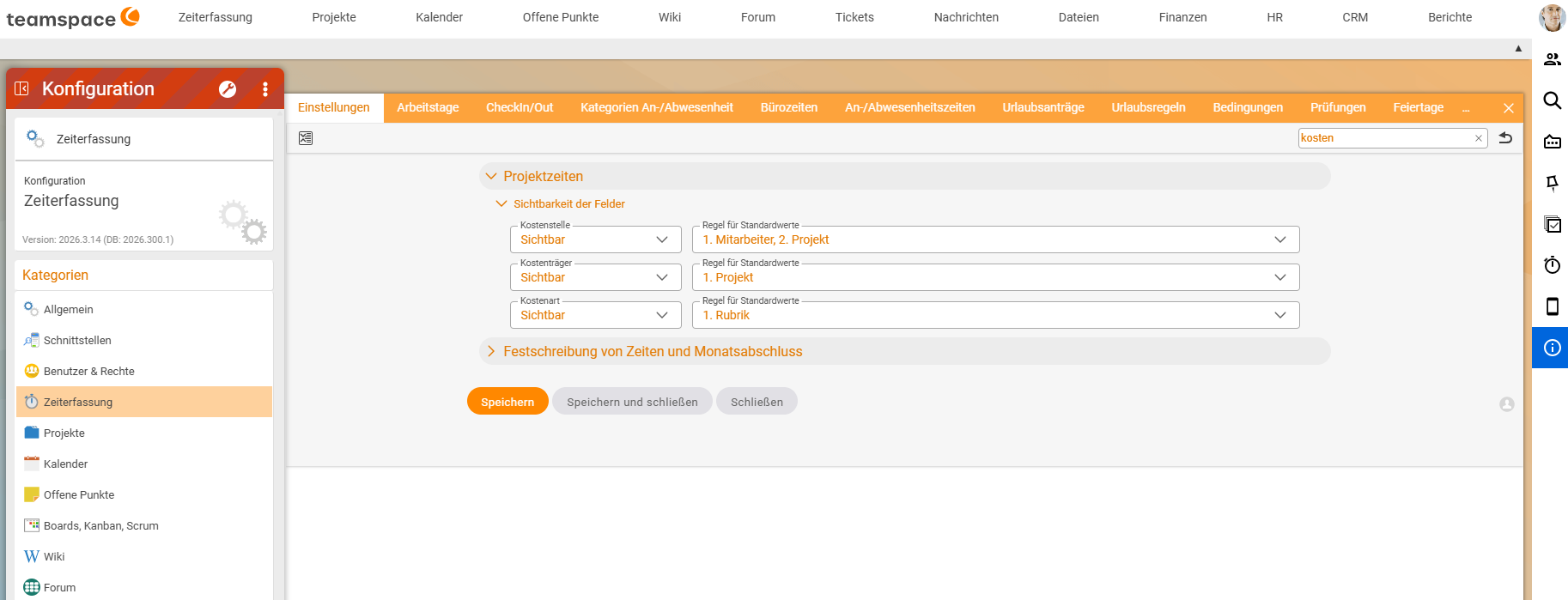Open Wiki in top navigation
This screenshot has width=1568, height=600.
[x=670, y=17]
